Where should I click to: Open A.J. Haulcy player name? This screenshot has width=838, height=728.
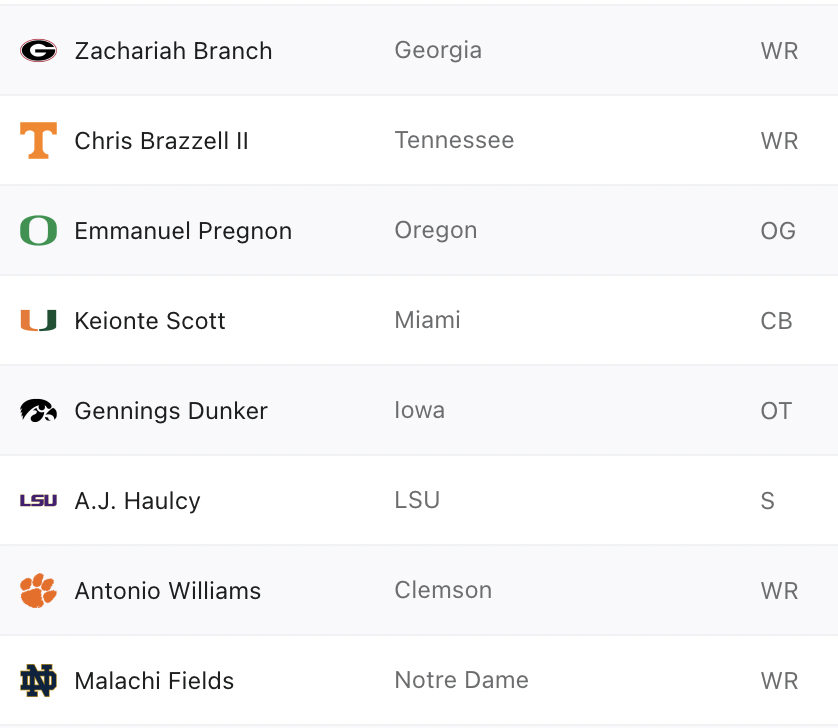(x=137, y=501)
